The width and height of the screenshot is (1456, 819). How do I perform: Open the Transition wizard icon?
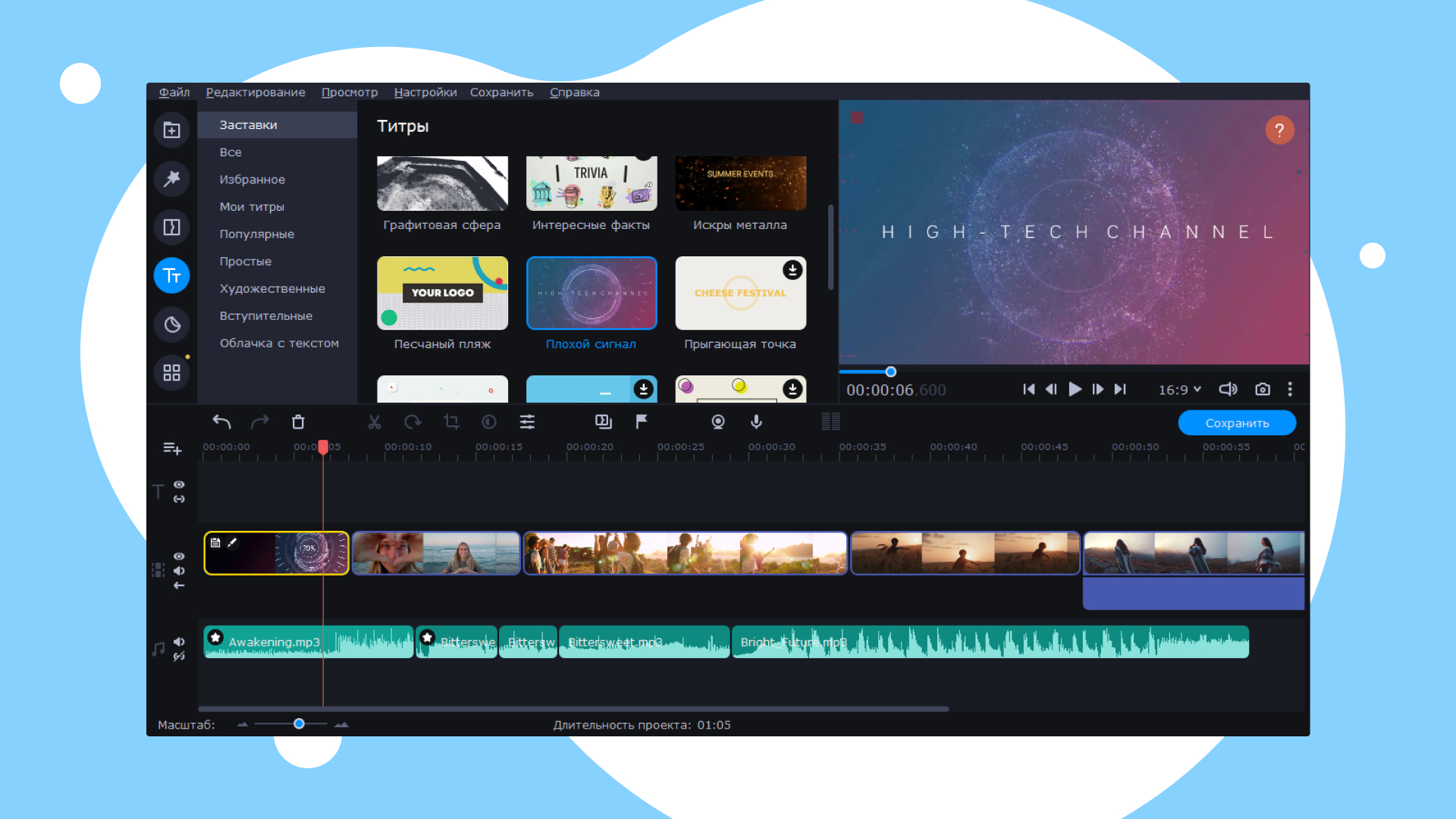click(x=604, y=422)
